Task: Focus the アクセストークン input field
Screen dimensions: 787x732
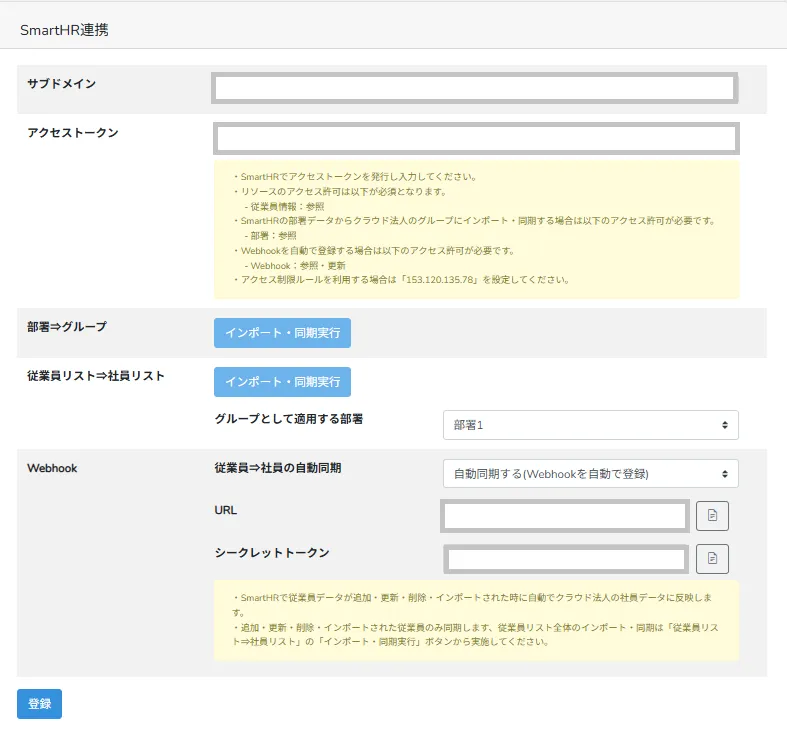Action: coord(476,138)
